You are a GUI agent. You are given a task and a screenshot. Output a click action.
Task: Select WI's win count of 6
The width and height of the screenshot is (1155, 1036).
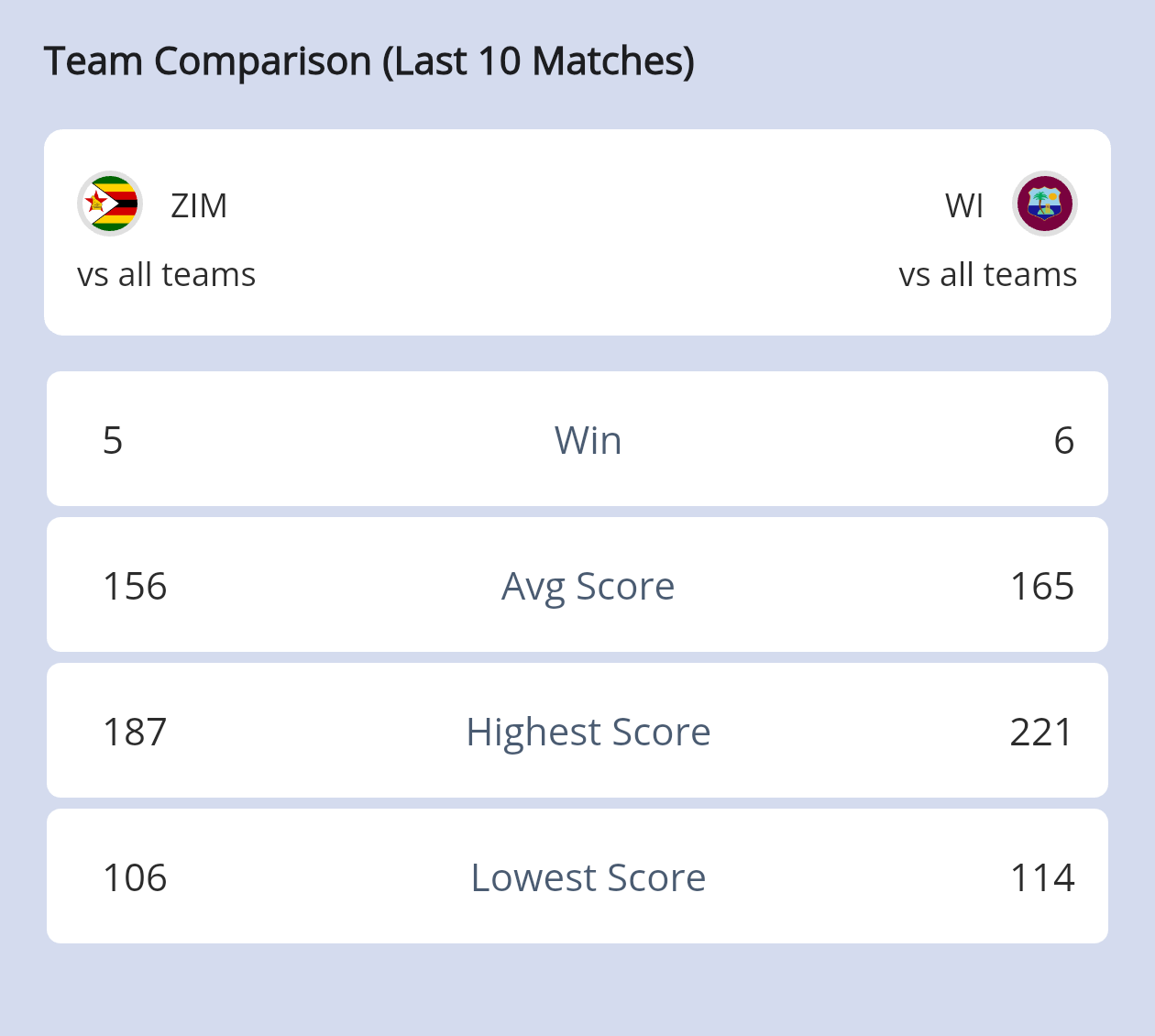1063,440
